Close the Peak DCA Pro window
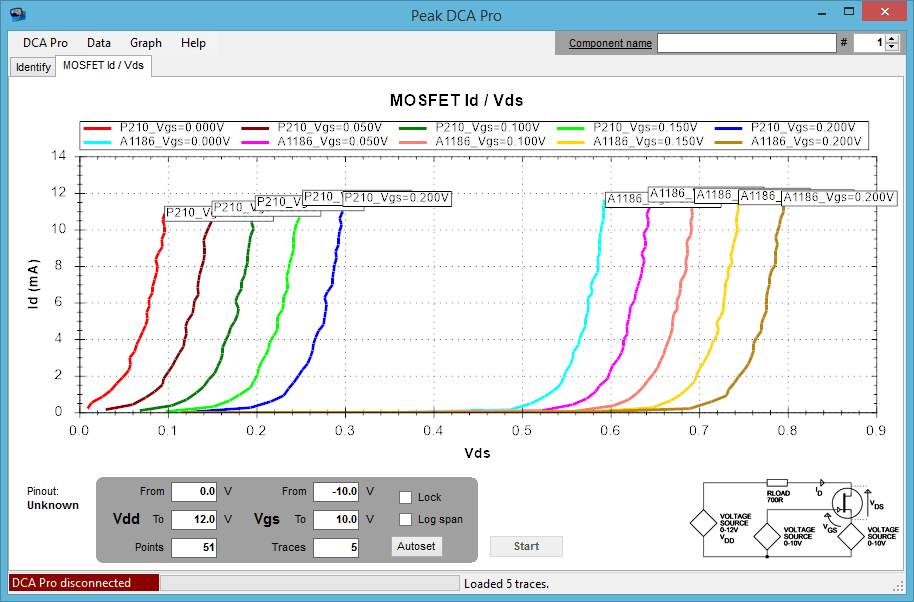Image resolution: width=914 pixels, height=602 pixels. [885, 12]
